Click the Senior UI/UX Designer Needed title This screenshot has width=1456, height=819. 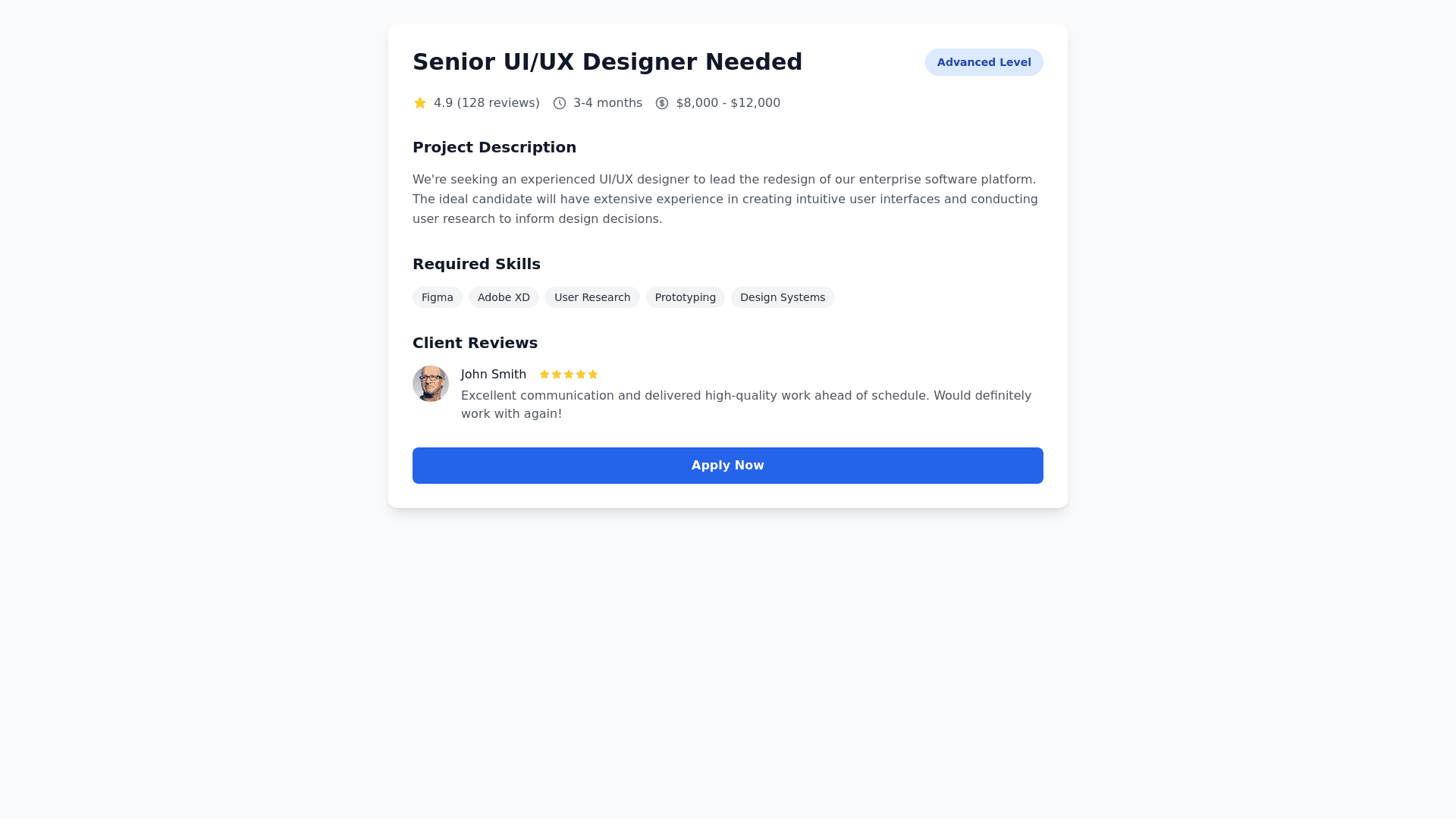pos(607,62)
